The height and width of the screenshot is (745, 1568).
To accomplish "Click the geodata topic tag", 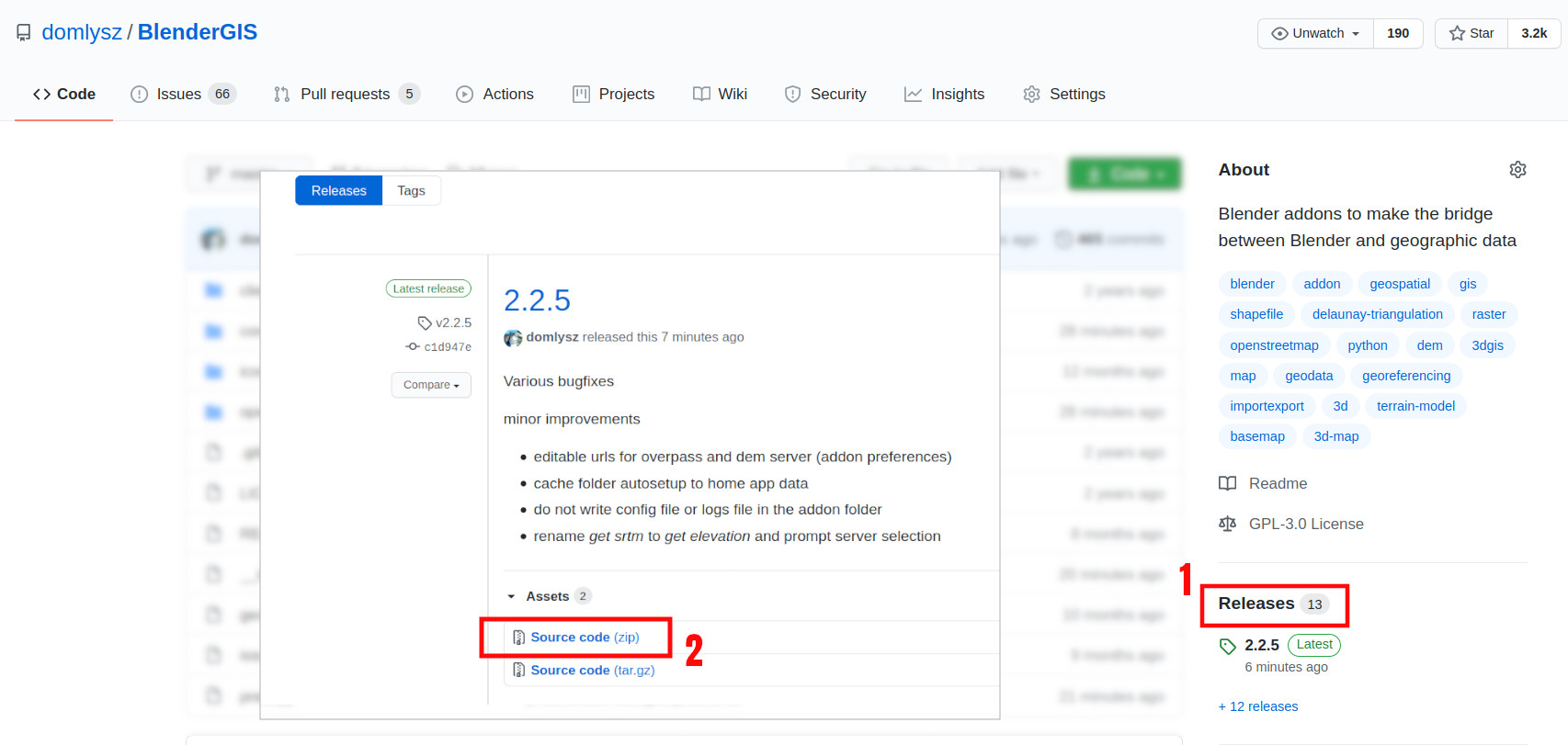I will (x=1309, y=376).
